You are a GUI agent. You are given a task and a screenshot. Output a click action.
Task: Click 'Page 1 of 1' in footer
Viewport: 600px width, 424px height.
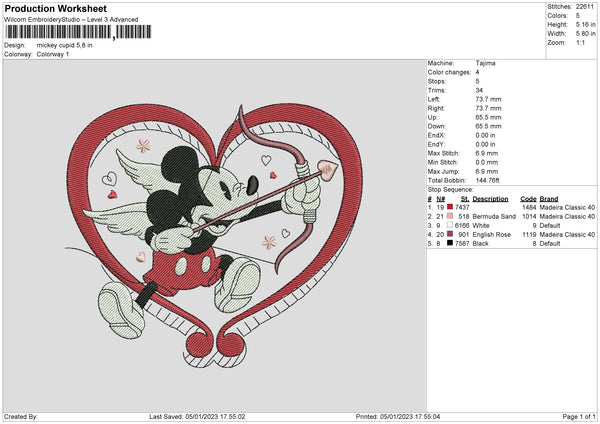(x=579, y=417)
